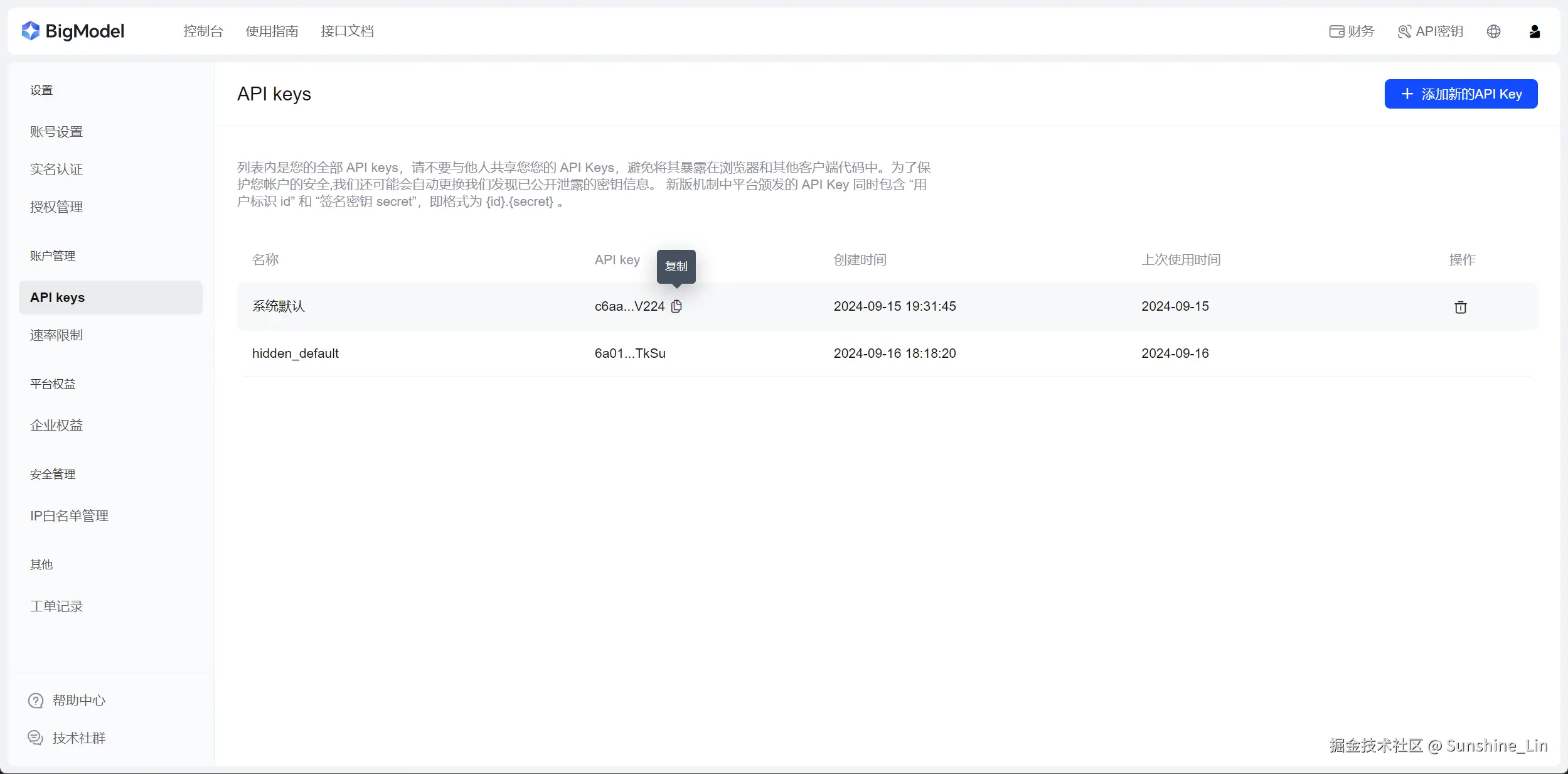Open the user profile icon
Viewport: 1568px width, 774px height.
[1534, 31]
